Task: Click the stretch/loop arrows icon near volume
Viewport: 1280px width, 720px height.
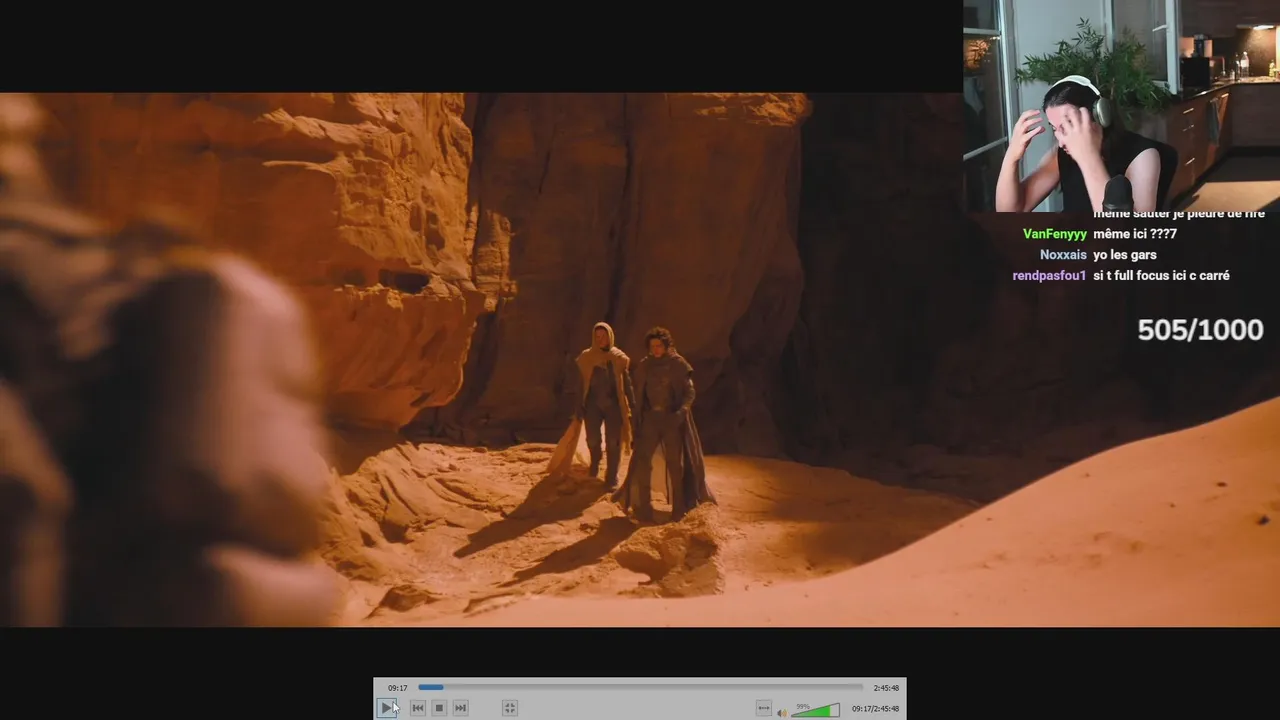Action: (764, 708)
